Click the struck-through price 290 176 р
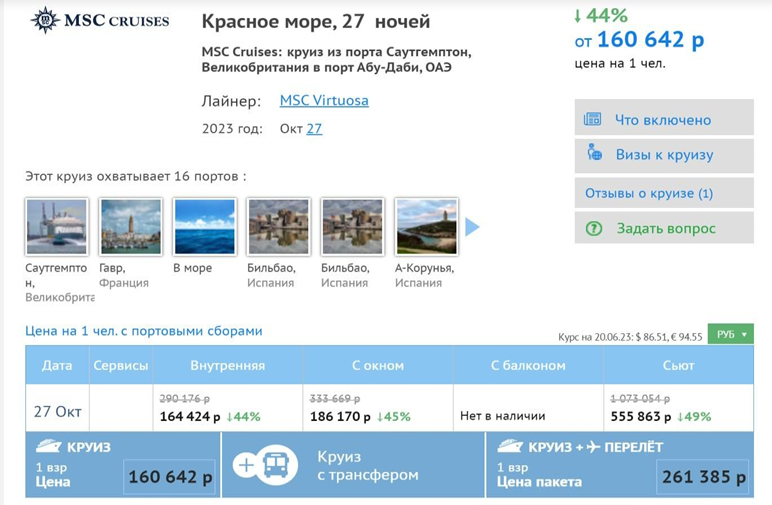This screenshot has height=505, width=772. coord(185,398)
